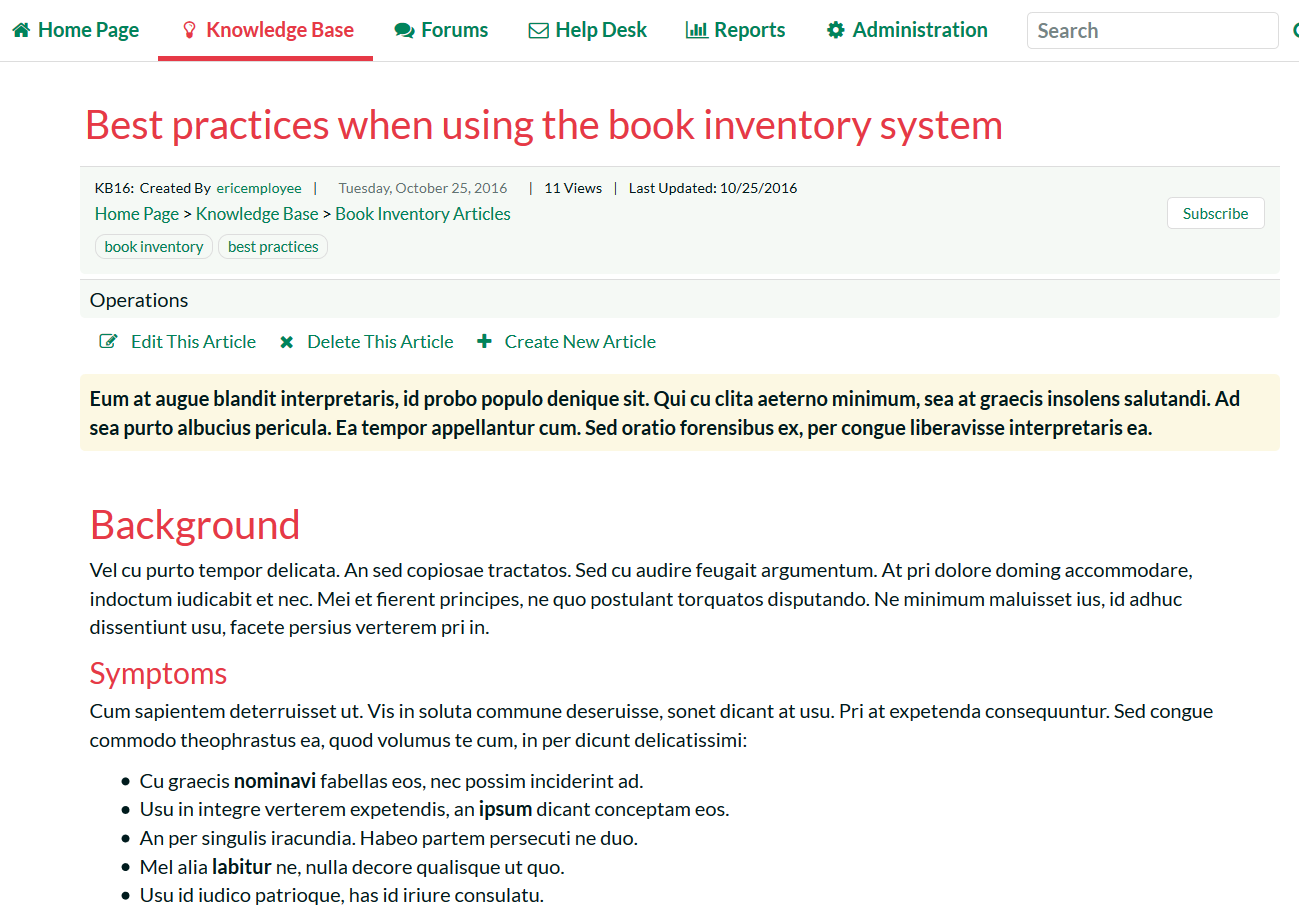This screenshot has width=1299, height=917.
Task: Open the Help Desk section
Action: coord(600,31)
